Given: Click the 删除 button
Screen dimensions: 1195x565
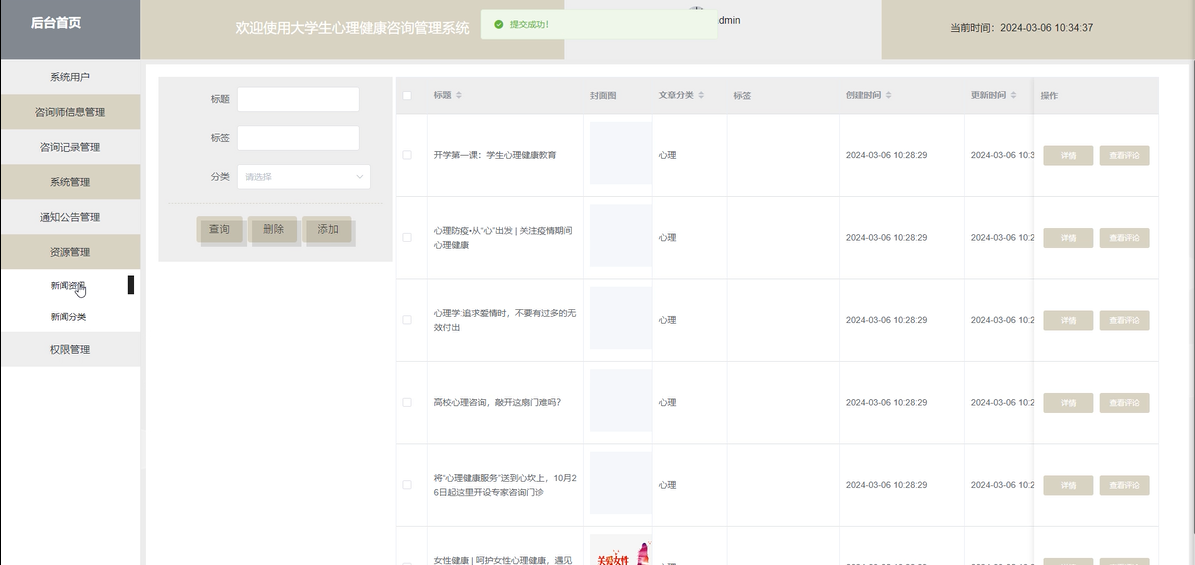Looking at the screenshot, I should (x=274, y=230).
